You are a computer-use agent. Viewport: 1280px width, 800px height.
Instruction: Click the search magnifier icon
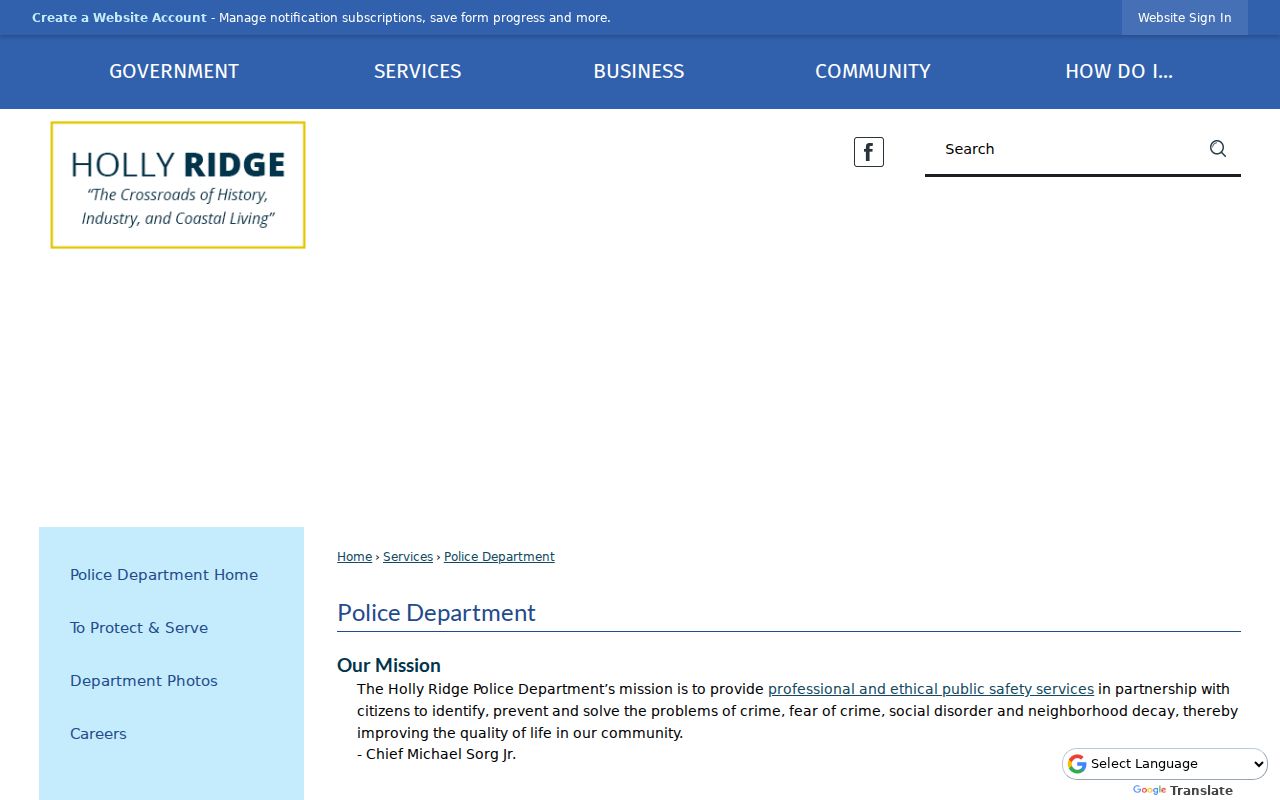(x=1217, y=149)
